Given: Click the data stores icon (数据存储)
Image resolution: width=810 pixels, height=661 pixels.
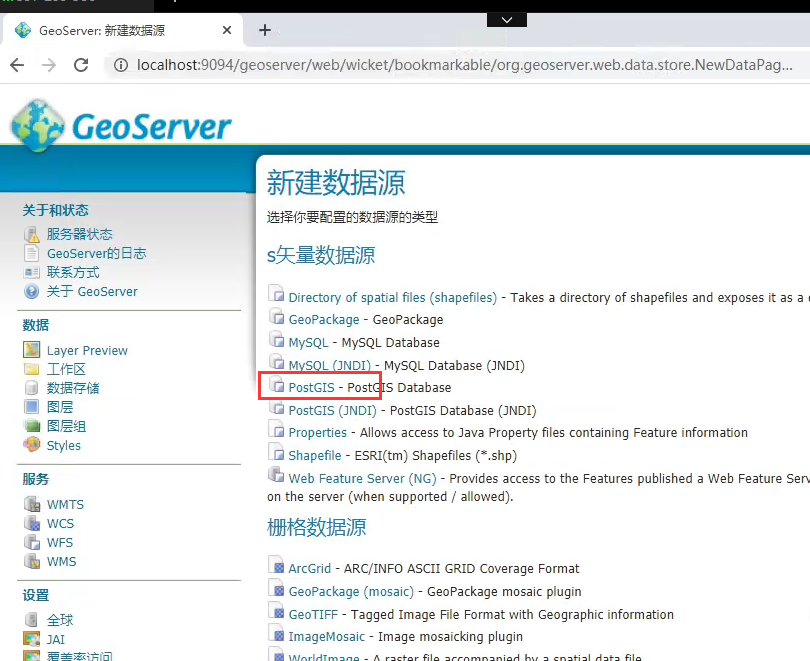Looking at the screenshot, I should (32, 388).
